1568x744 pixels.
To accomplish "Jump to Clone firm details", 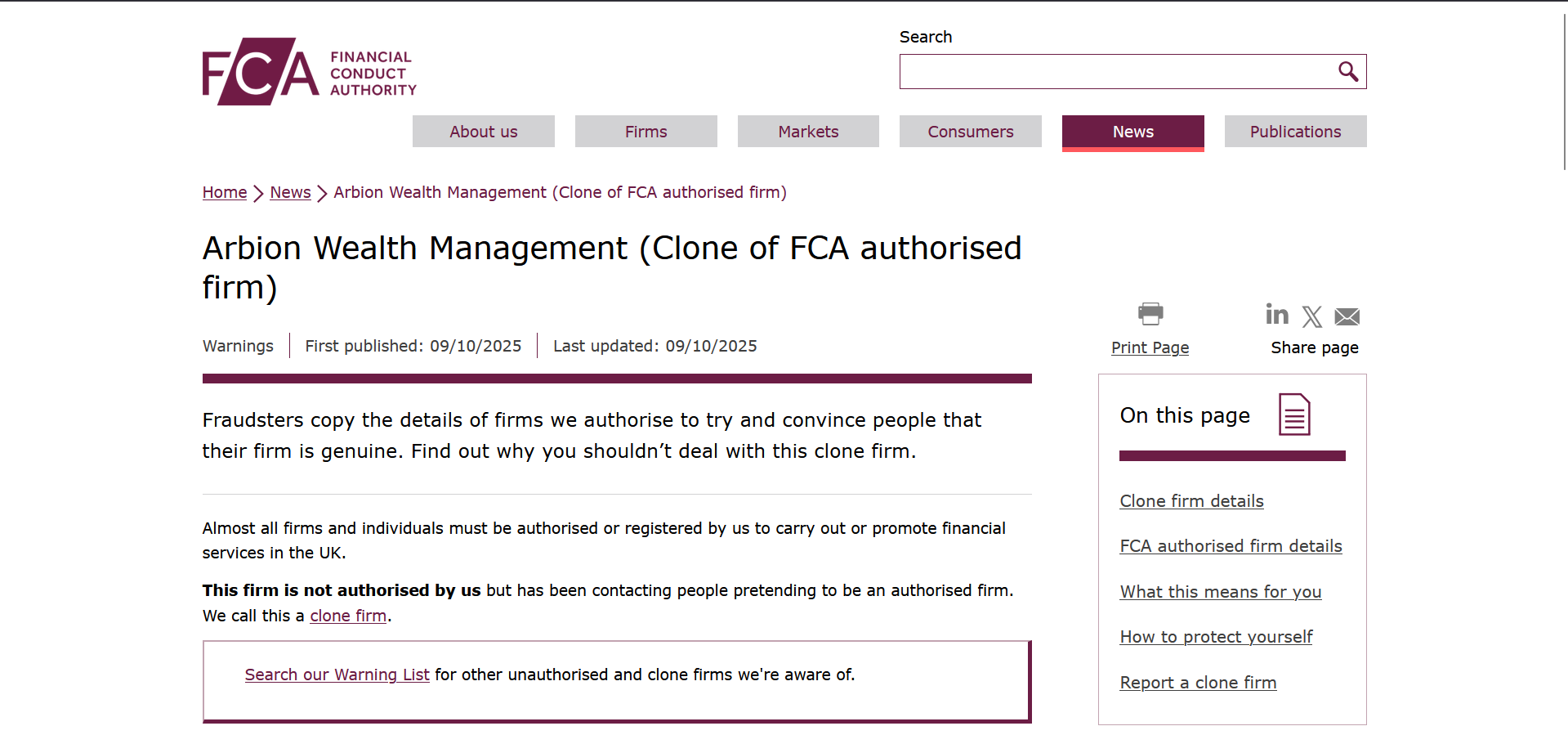I will click(1191, 500).
